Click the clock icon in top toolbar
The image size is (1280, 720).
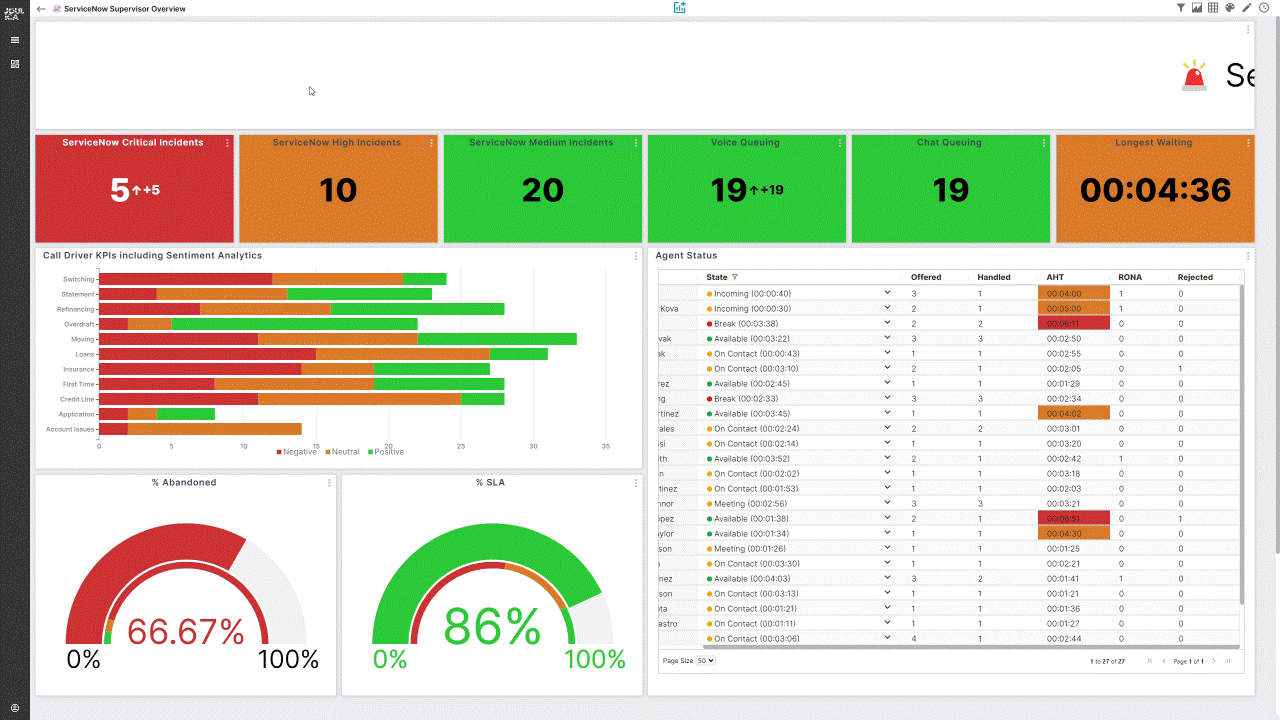click(x=1263, y=8)
